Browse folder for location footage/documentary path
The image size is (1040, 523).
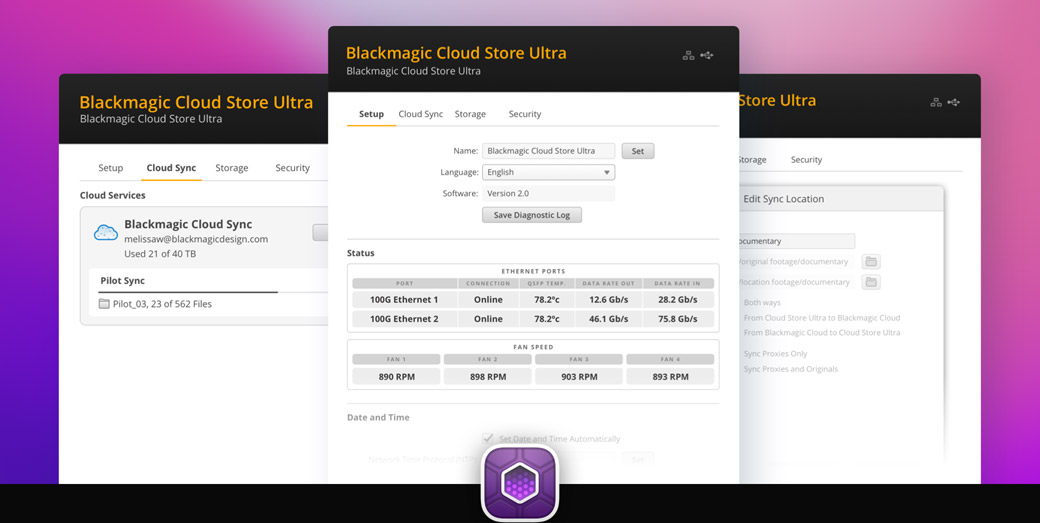(871, 282)
